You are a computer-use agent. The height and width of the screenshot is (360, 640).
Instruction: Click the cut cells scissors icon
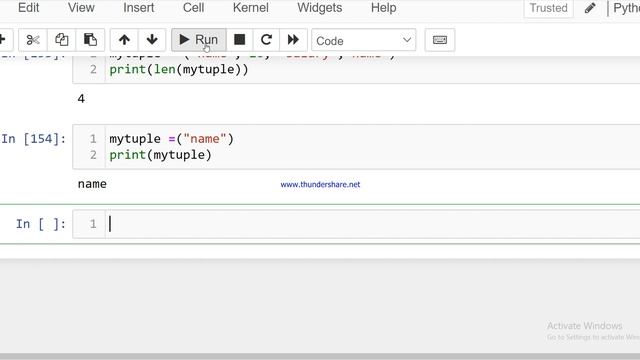point(33,40)
